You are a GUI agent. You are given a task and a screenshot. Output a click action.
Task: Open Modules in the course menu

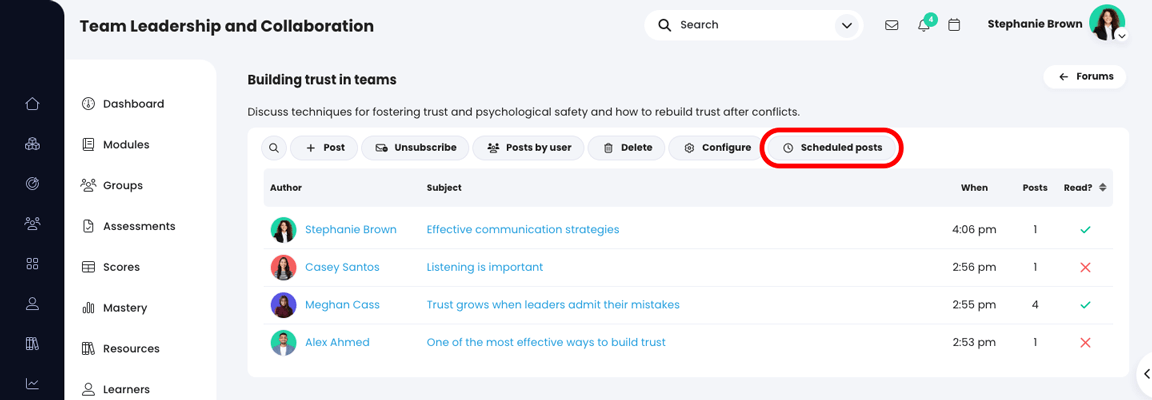(x=126, y=145)
